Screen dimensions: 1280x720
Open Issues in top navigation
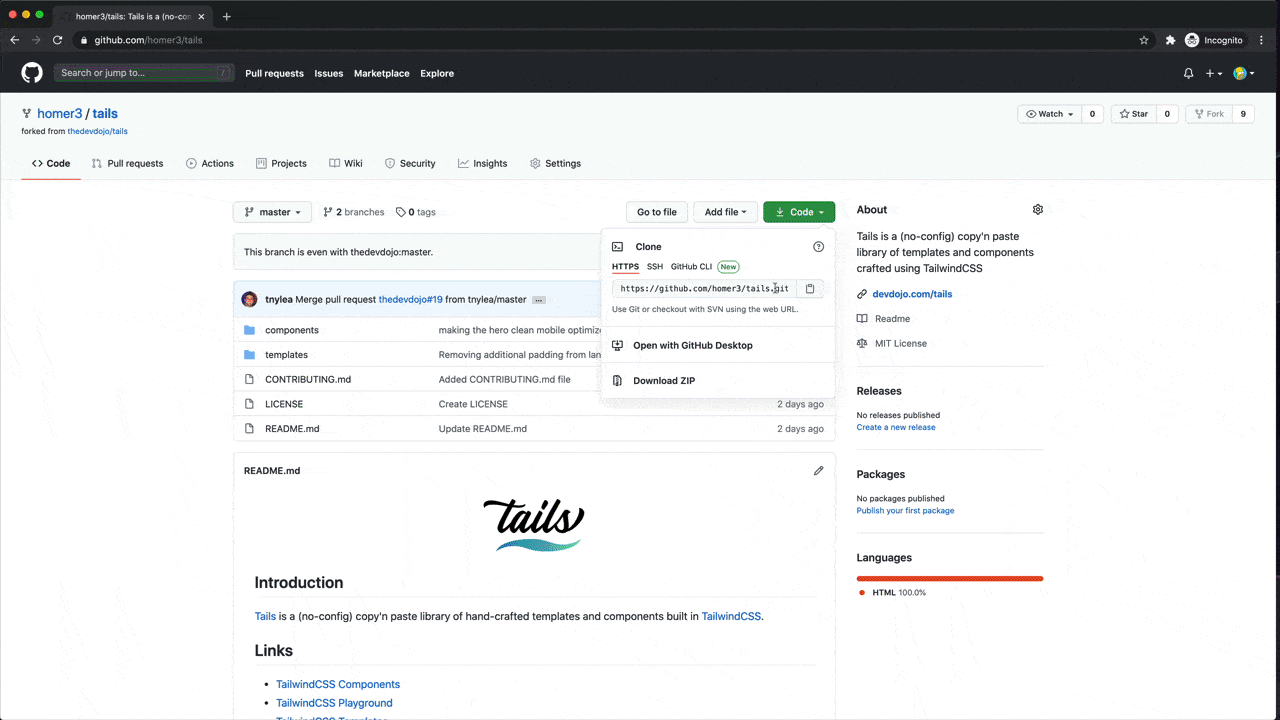(x=329, y=73)
